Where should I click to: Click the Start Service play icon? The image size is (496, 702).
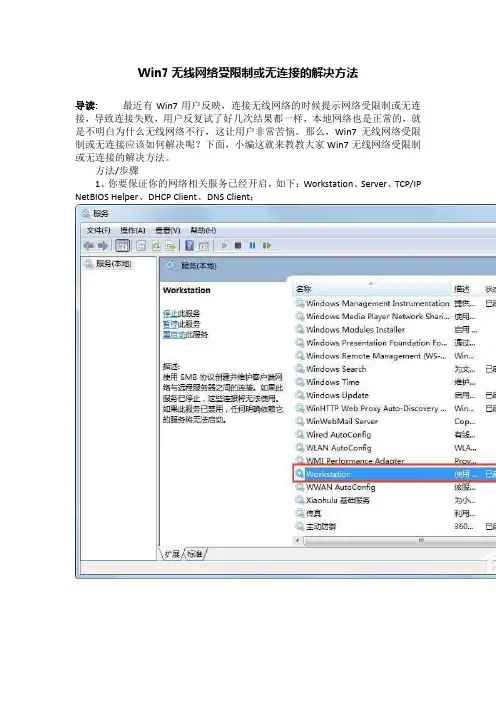[x=224, y=245]
